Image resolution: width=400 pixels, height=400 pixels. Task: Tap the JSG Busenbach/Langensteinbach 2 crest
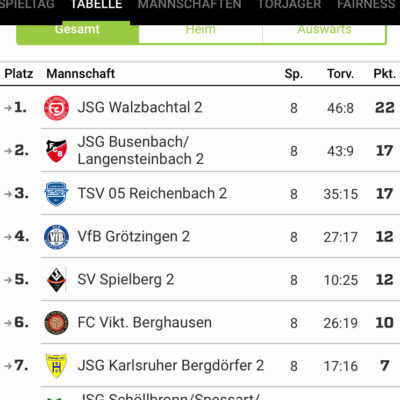point(56,151)
